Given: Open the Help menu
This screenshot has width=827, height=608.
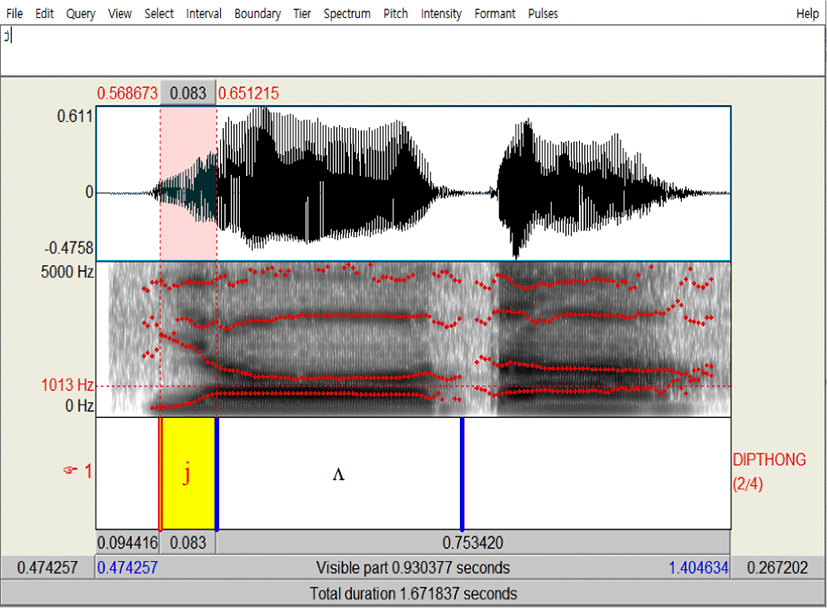Looking at the screenshot, I should [807, 13].
